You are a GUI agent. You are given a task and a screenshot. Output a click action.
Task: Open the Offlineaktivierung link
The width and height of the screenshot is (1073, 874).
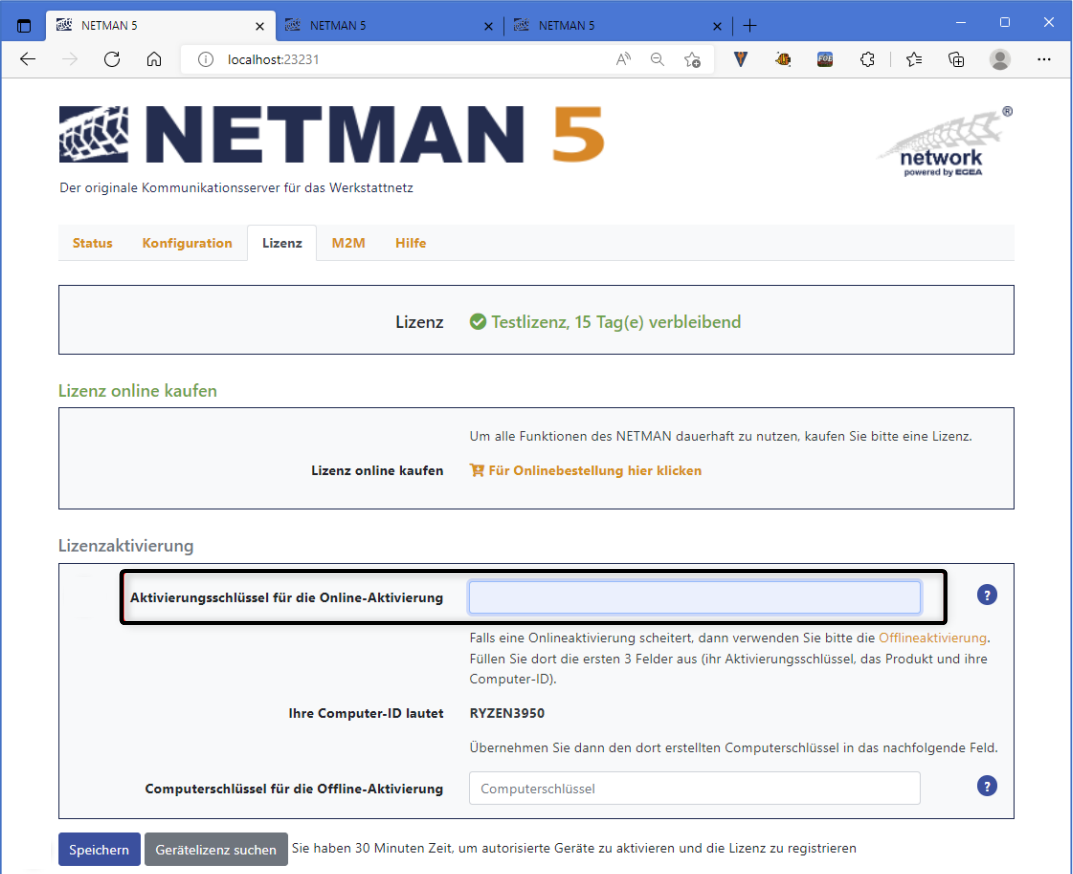click(933, 638)
